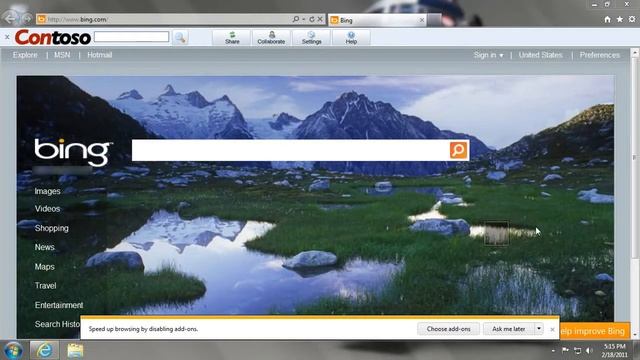Open Search History link
The height and width of the screenshot is (360, 640).
[x=57, y=324]
